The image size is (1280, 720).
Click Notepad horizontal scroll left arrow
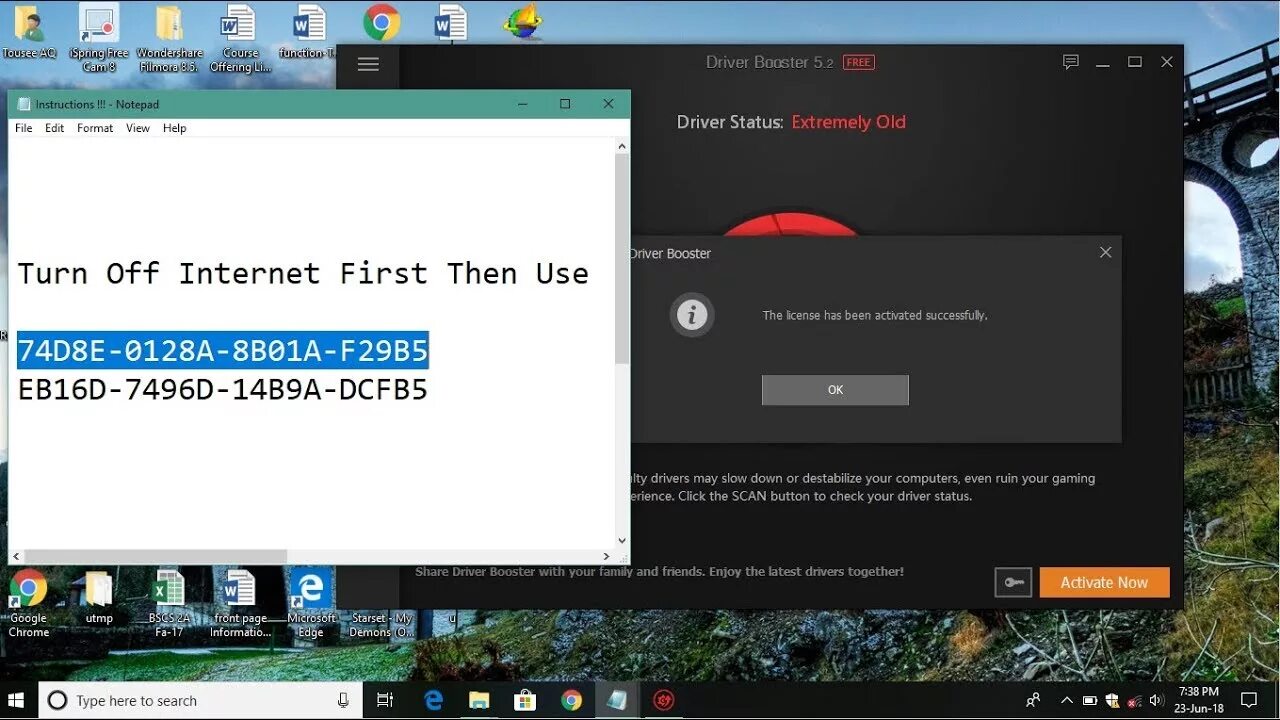click(x=16, y=556)
